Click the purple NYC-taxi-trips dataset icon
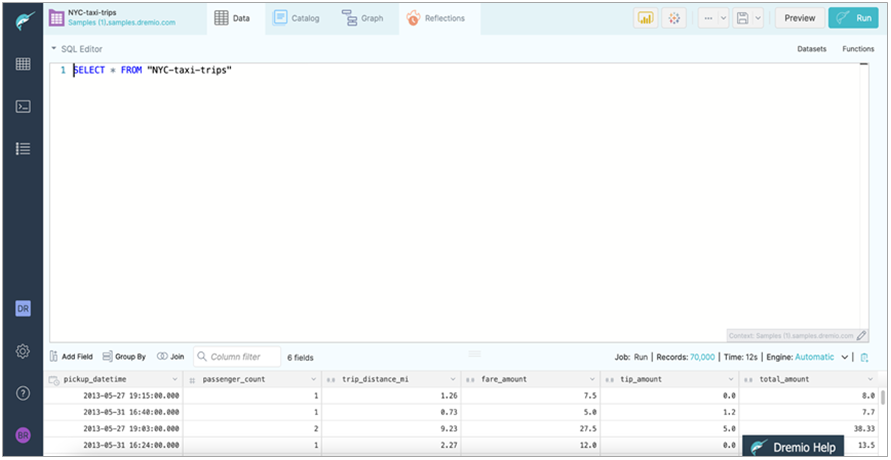This screenshot has width=891, height=460. (x=56, y=18)
